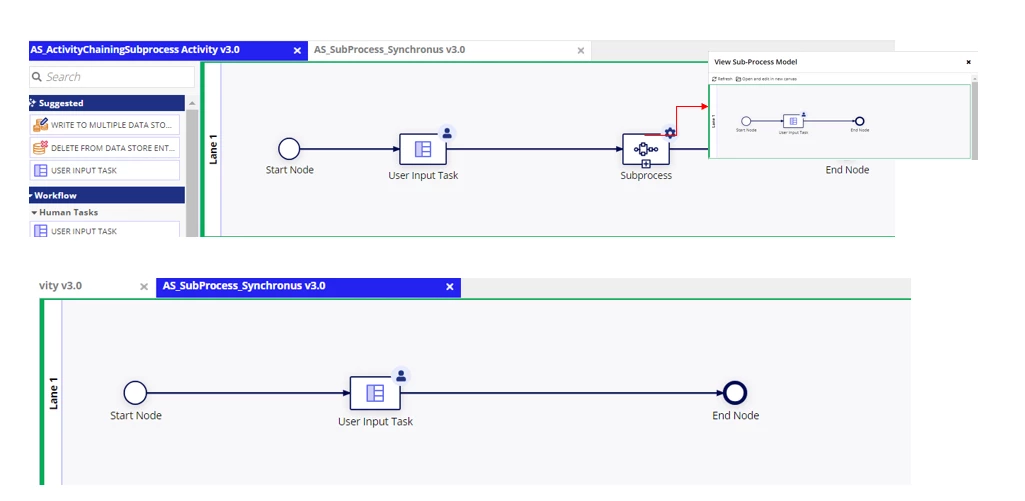
Task: Click the 'Start Node' label in the lower canvas
Action: click(x=136, y=415)
